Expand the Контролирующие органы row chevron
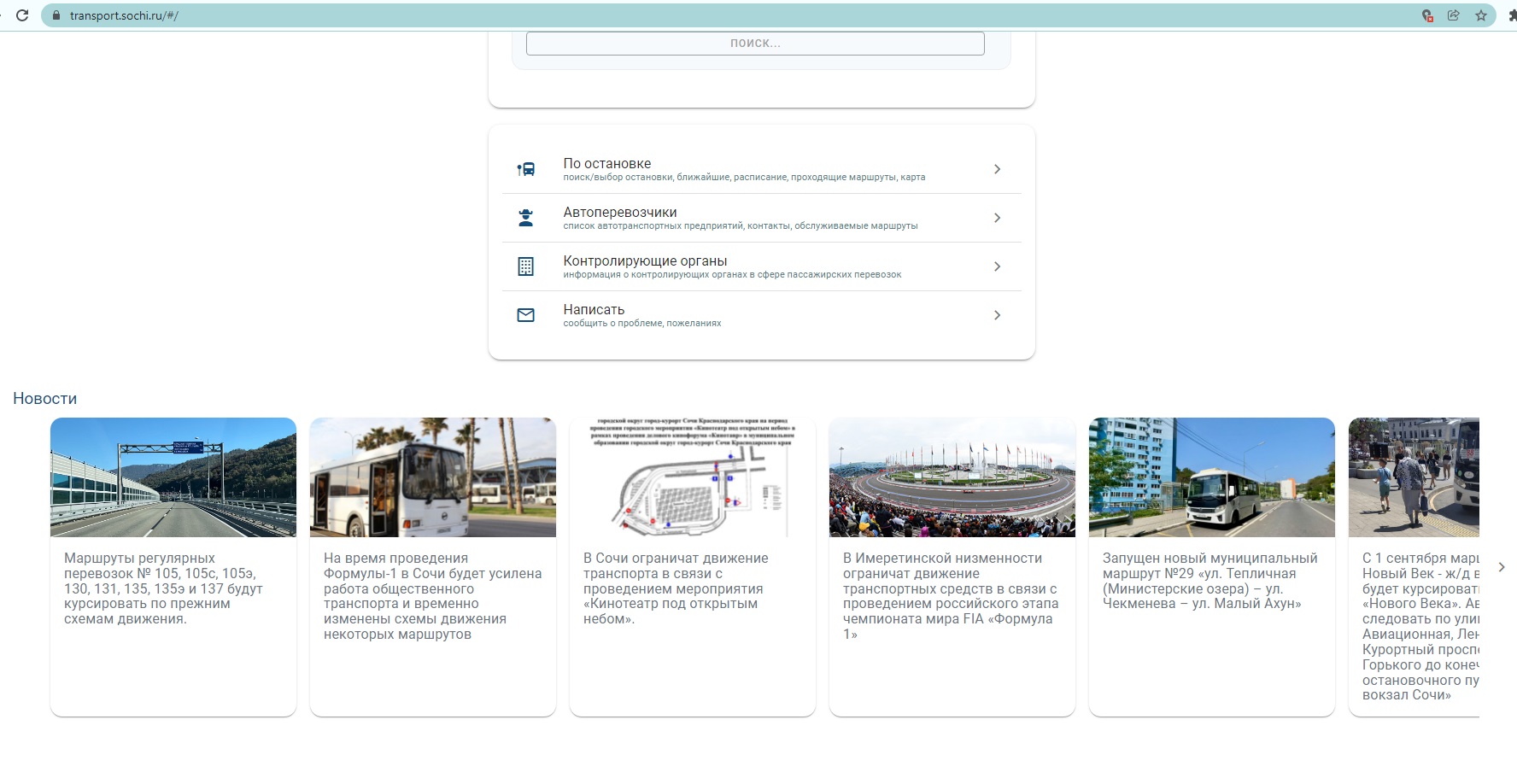1517x784 pixels. coord(997,266)
